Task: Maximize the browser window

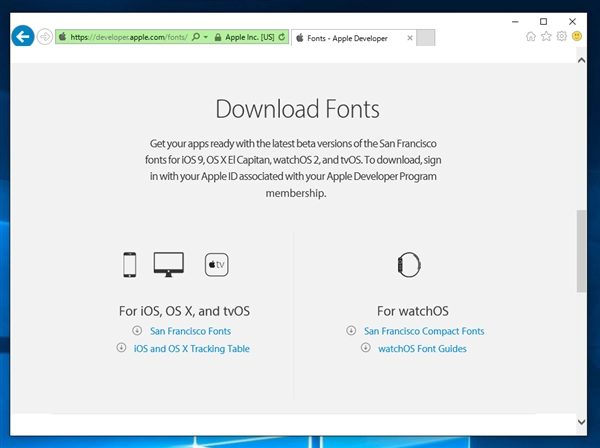Action: point(543,21)
